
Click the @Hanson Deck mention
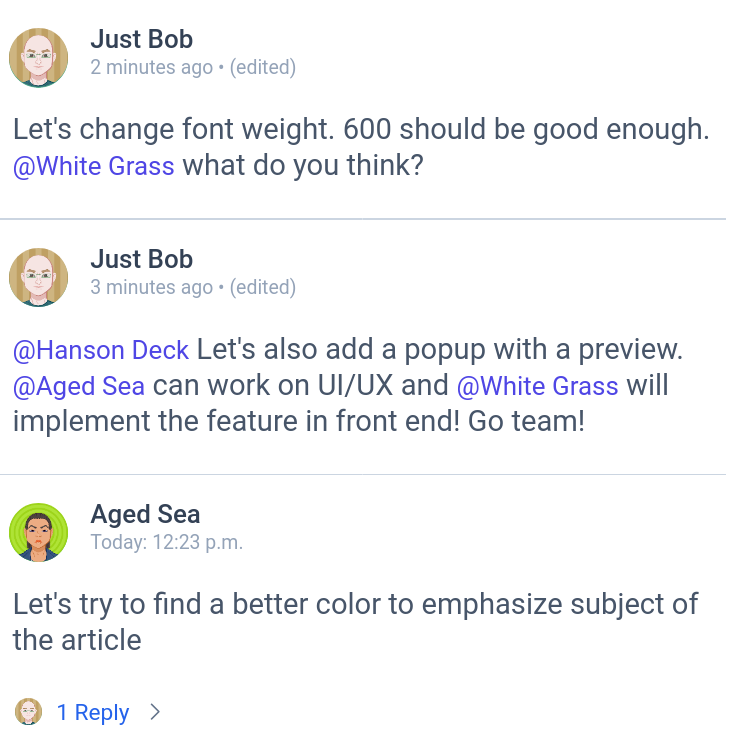tap(101, 350)
